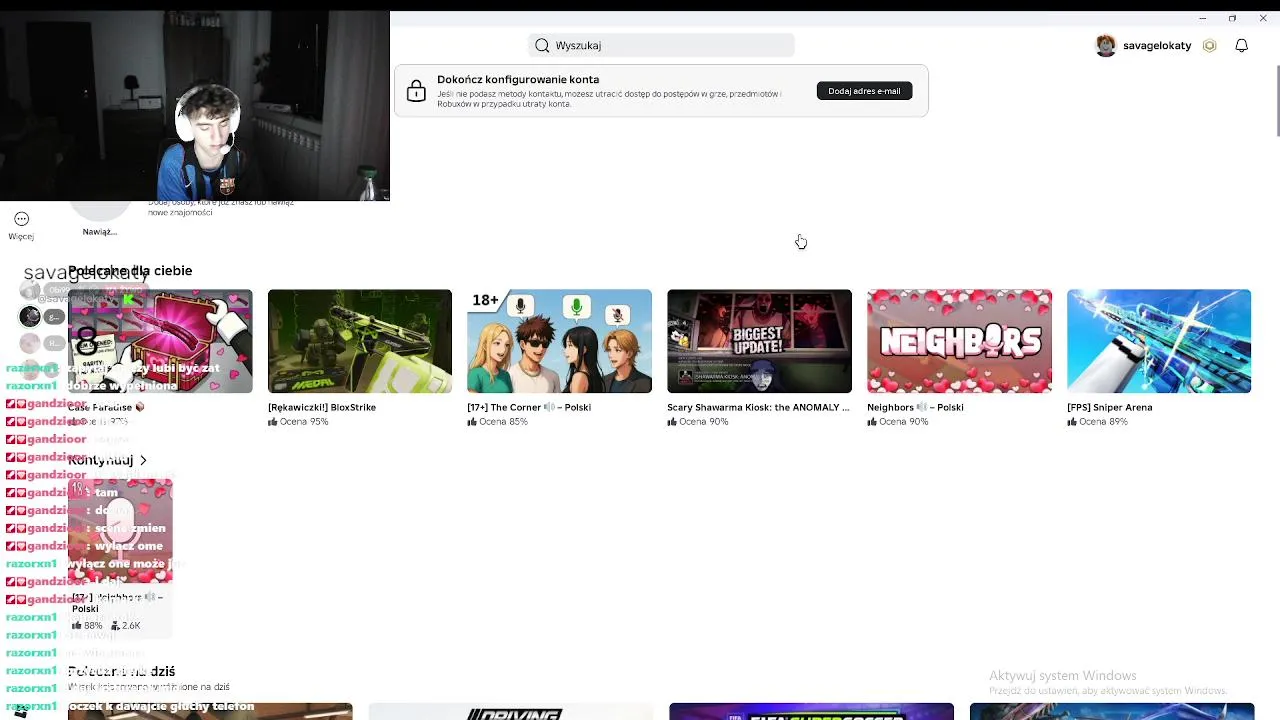Click the 88% rating under Kontynuuj Neighbors
1280x720 pixels.
[x=87, y=626]
